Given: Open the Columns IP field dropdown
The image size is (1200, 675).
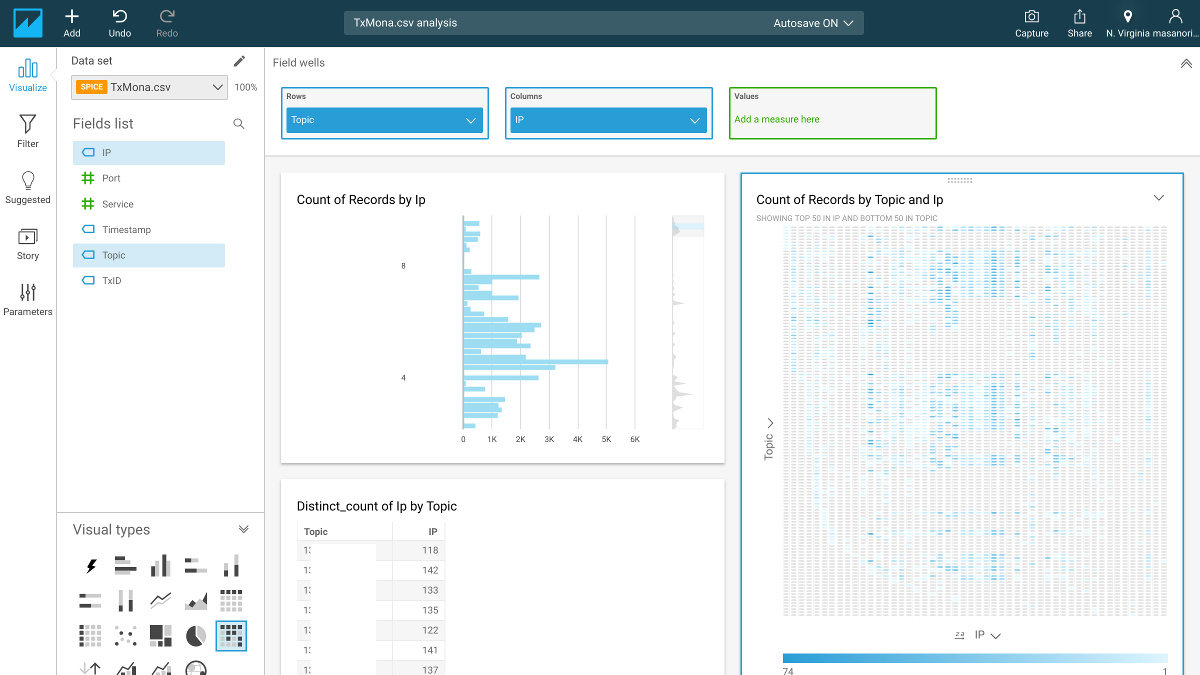Looking at the screenshot, I should (x=609, y=120).
